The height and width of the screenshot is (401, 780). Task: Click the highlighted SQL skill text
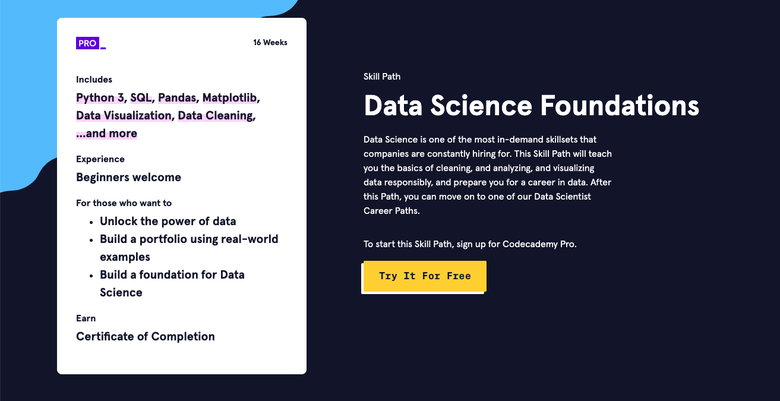click(x=142, y=98)
